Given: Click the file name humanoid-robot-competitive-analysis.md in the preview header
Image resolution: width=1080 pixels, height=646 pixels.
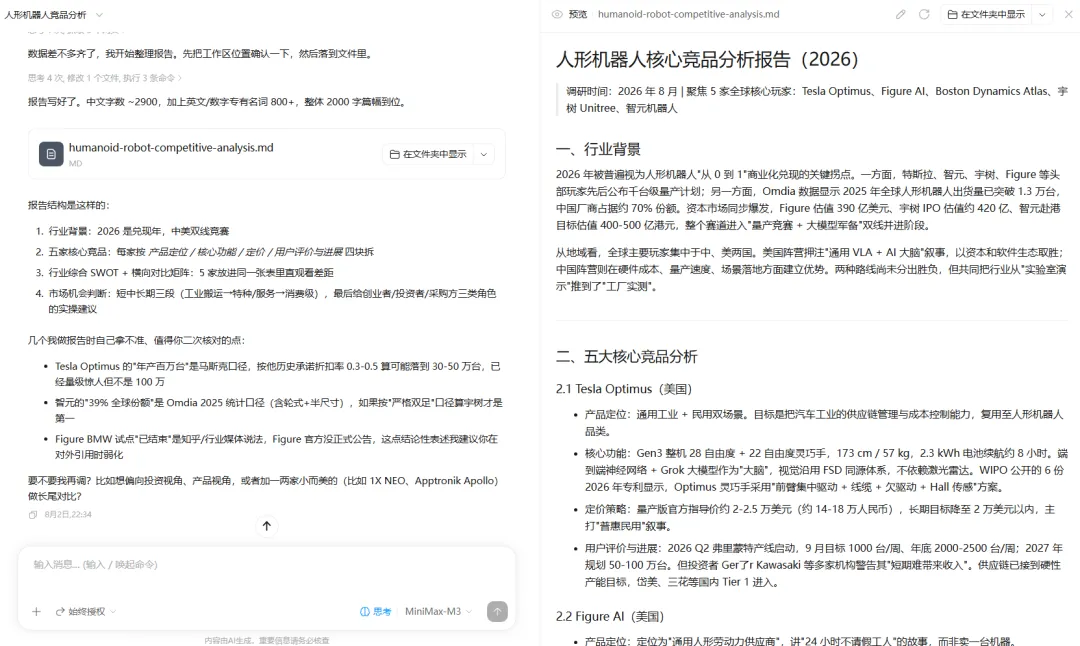Looking at the screenshot, I should (689, 14).
